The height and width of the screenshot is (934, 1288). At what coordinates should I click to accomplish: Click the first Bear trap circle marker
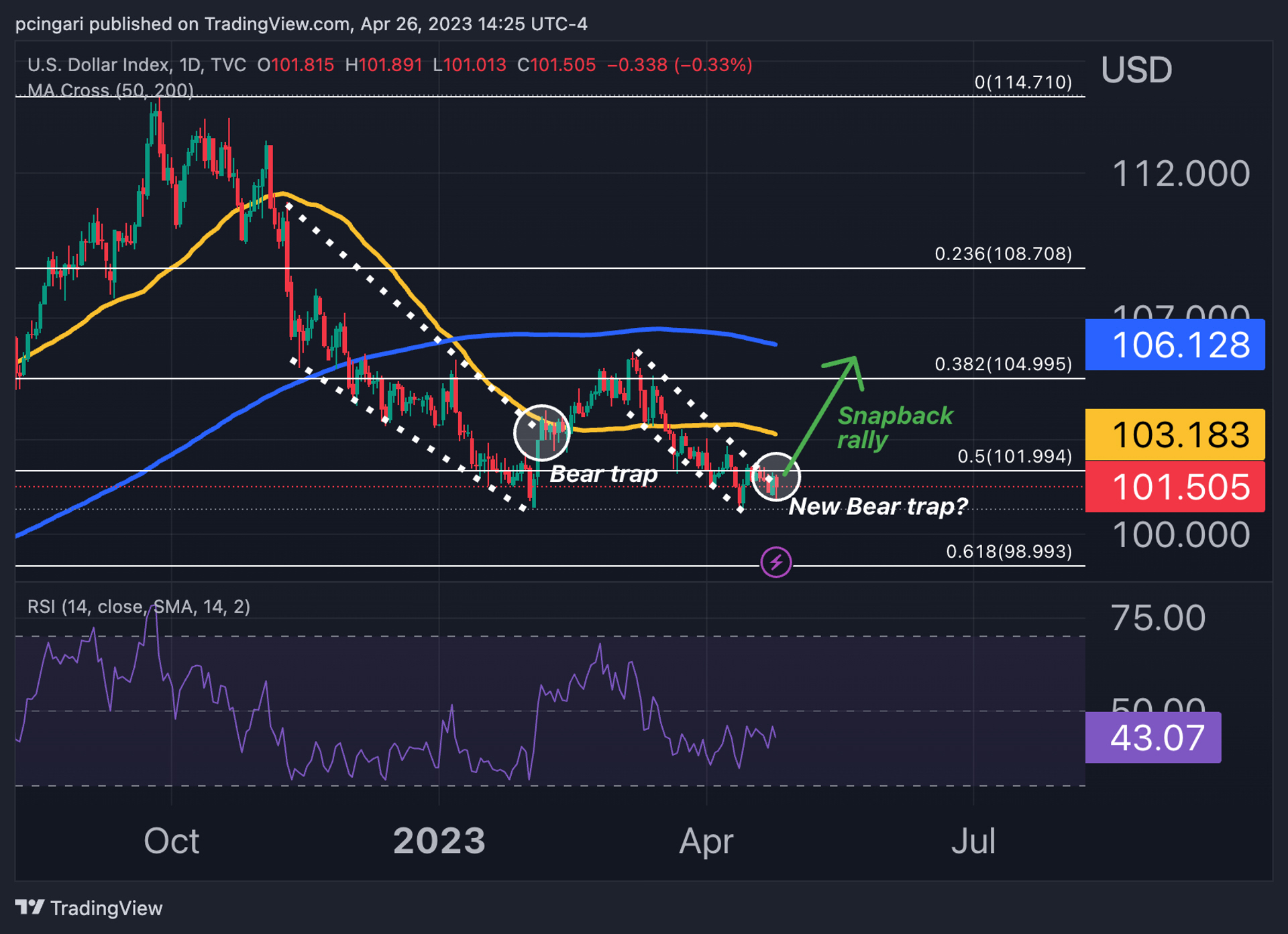(x=541, y=432)
